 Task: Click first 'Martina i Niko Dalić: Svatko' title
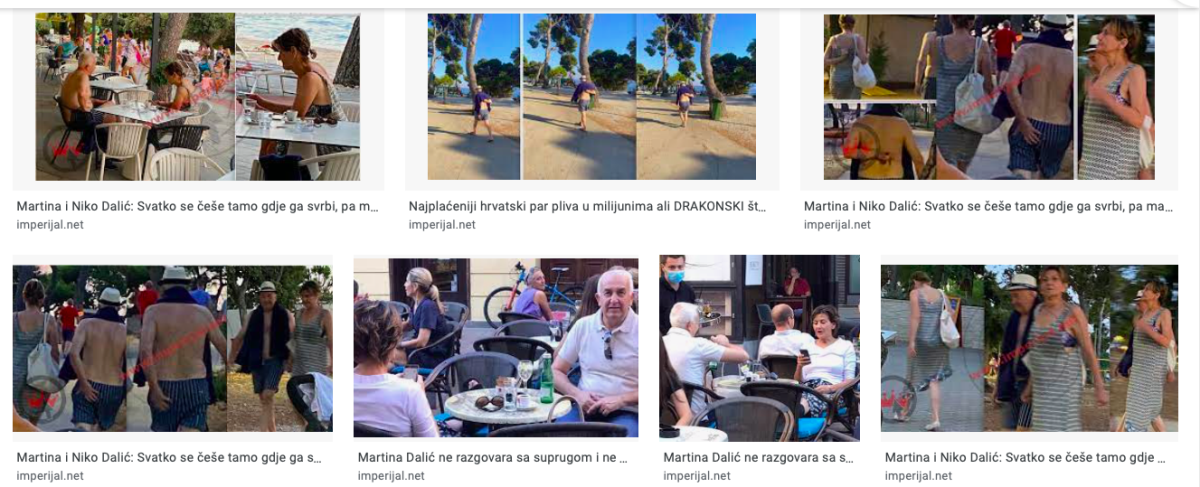198,207
